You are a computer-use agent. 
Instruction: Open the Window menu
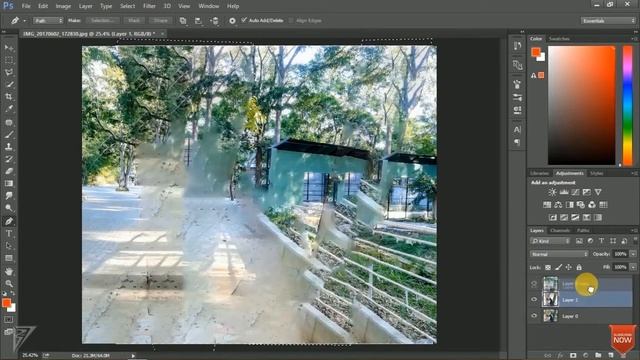pyautogui.click(x=209, y=6)
